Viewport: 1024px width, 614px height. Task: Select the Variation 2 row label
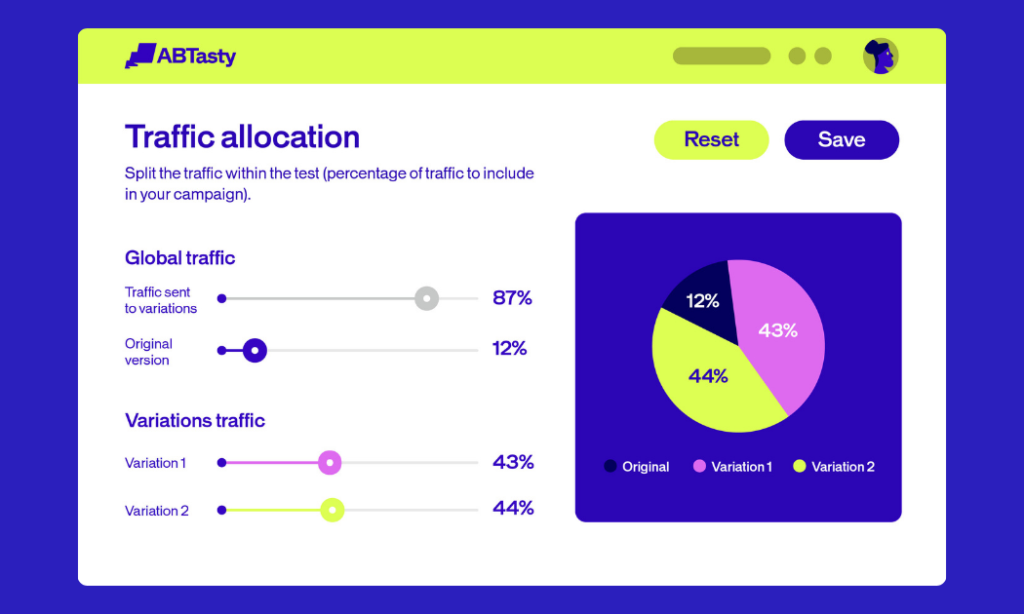157,510
